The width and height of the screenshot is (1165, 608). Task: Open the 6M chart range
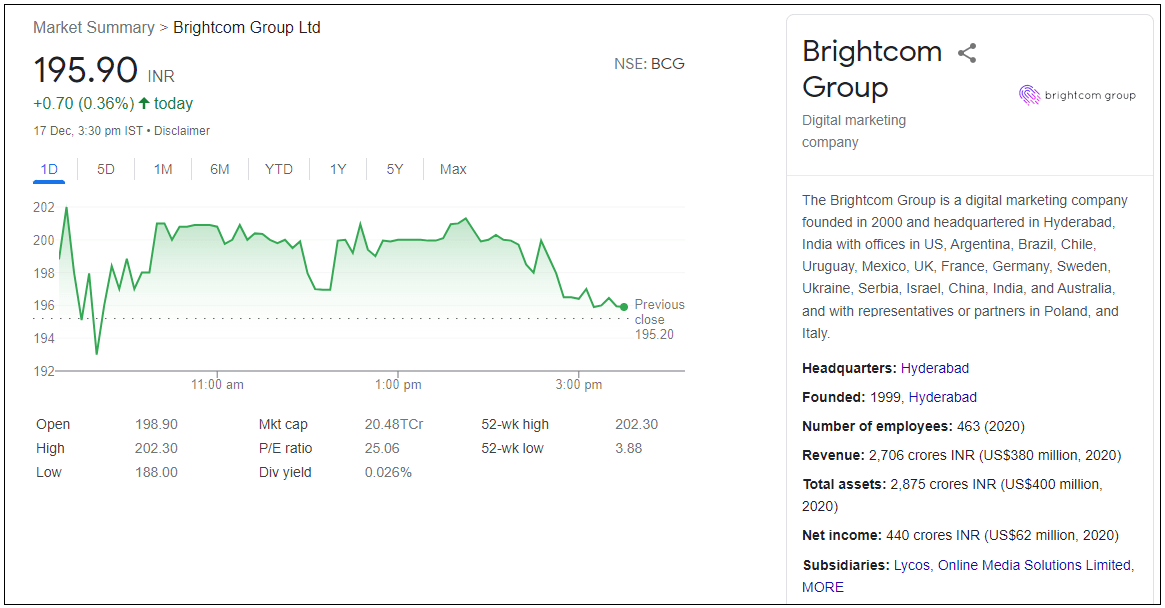(219, 169)
